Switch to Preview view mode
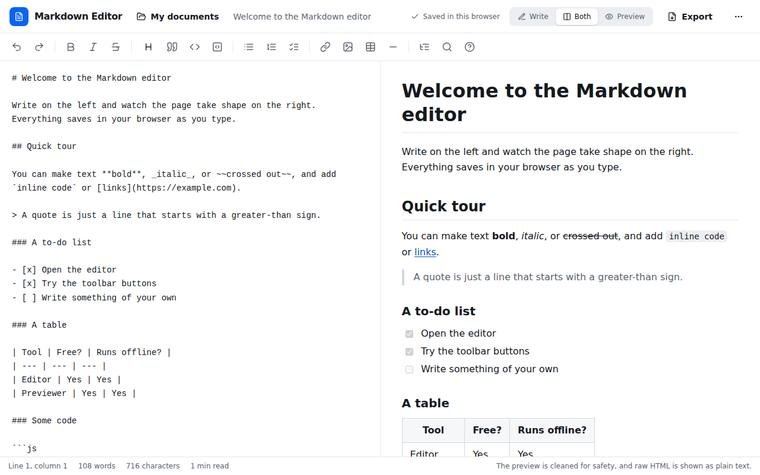 coord(625,16)
